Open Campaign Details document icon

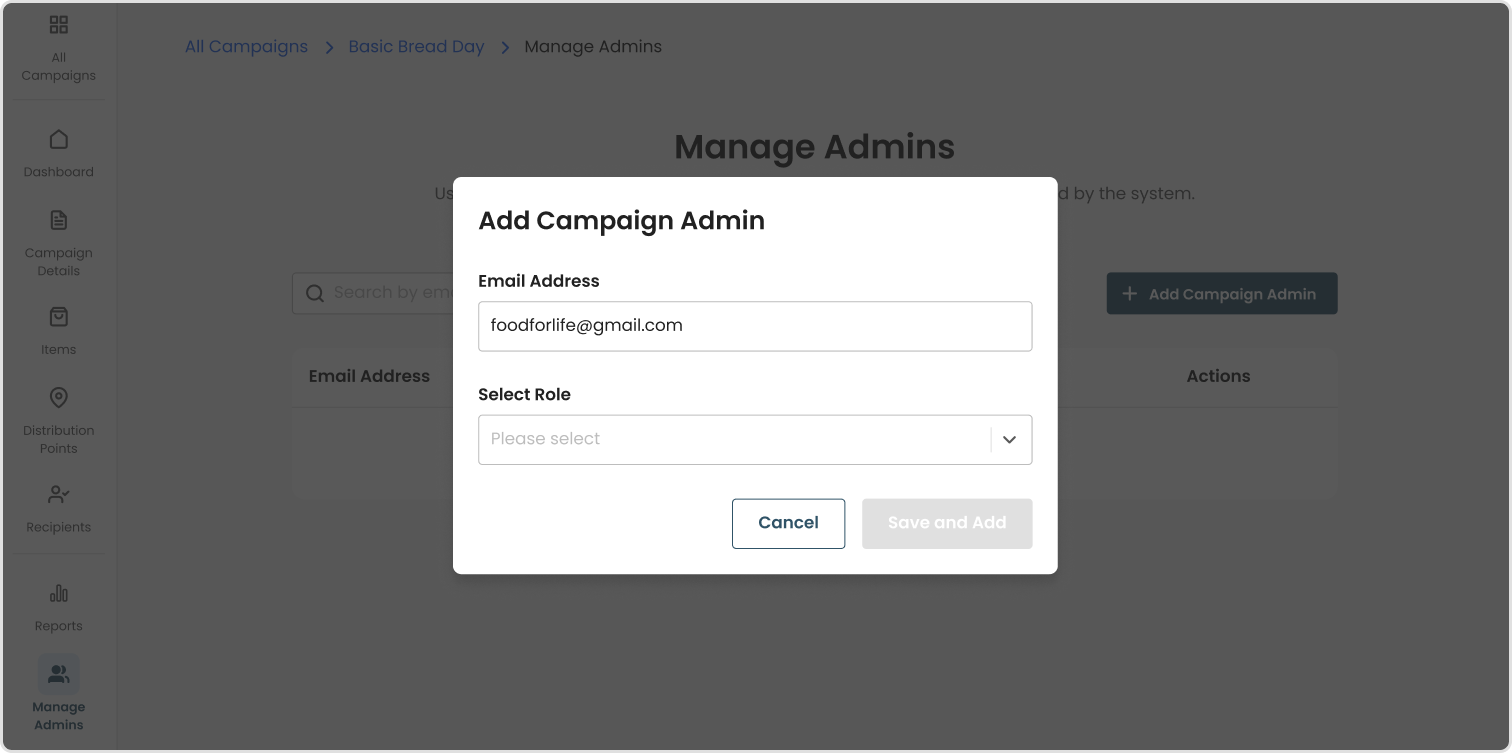pyautogui.click(x=59, y=220)
